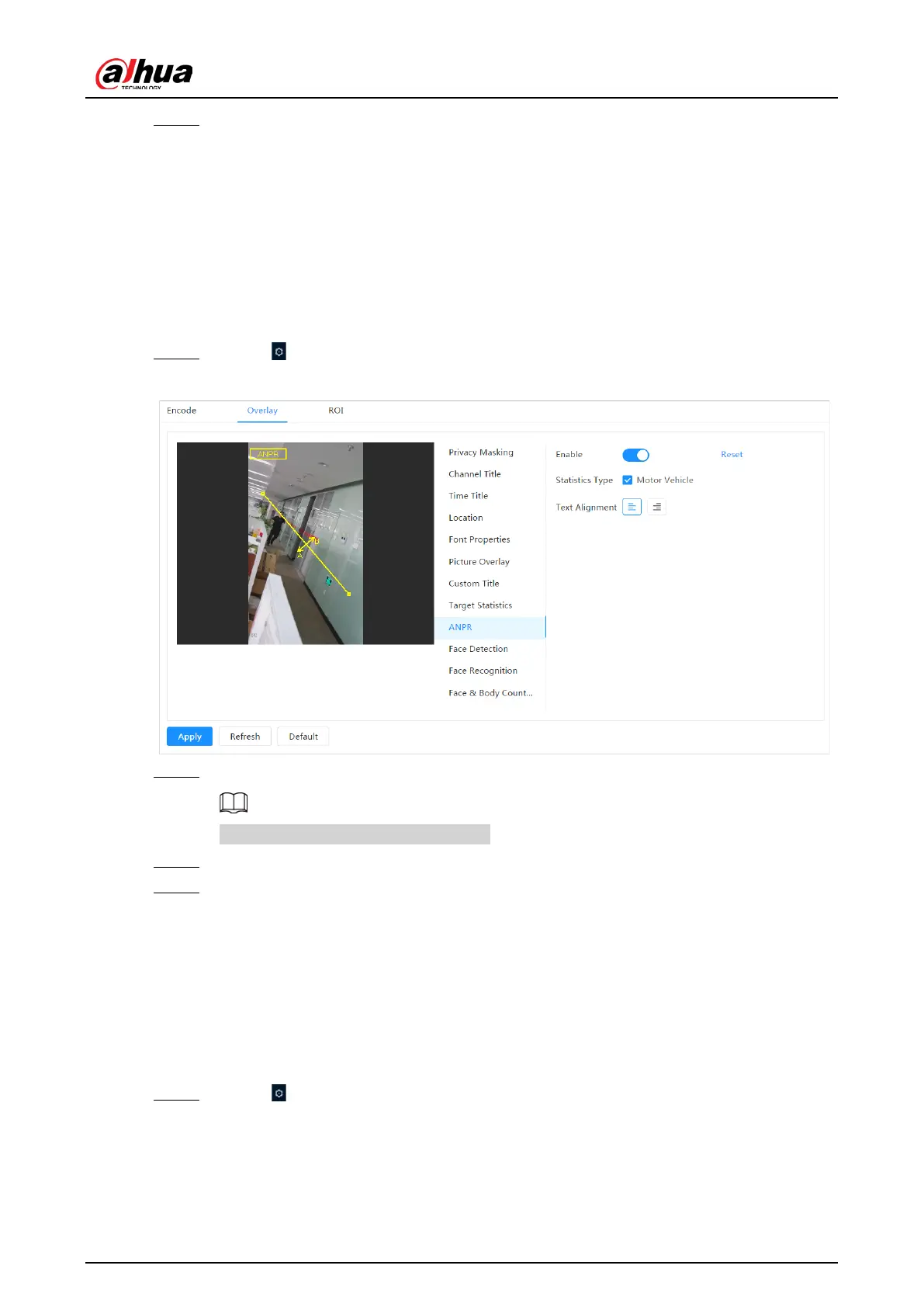Switch to the ROI tab
This screenshot has width=924, height=1307.
(335, 411)
